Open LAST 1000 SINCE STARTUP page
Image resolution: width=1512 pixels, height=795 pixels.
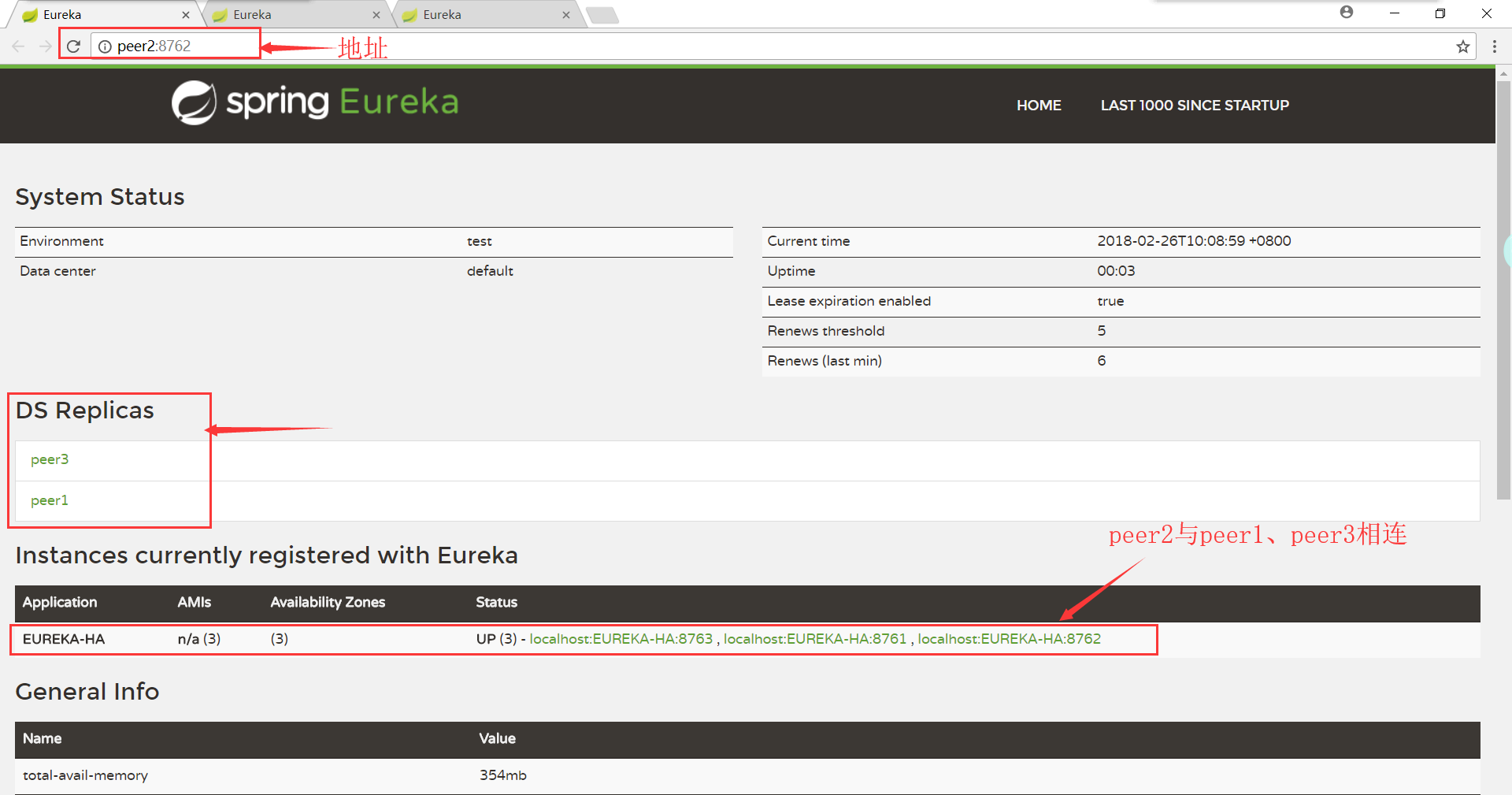pyautogui.click(x=1195, y=106)
